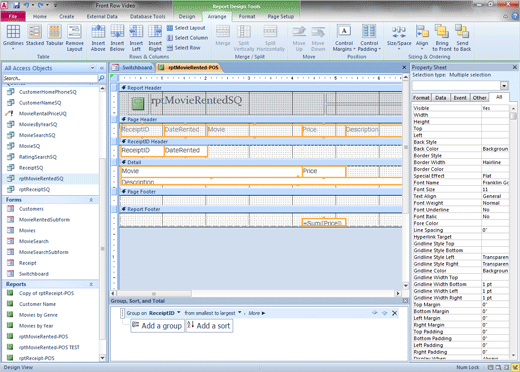Switch to the External Data tab

102,16
